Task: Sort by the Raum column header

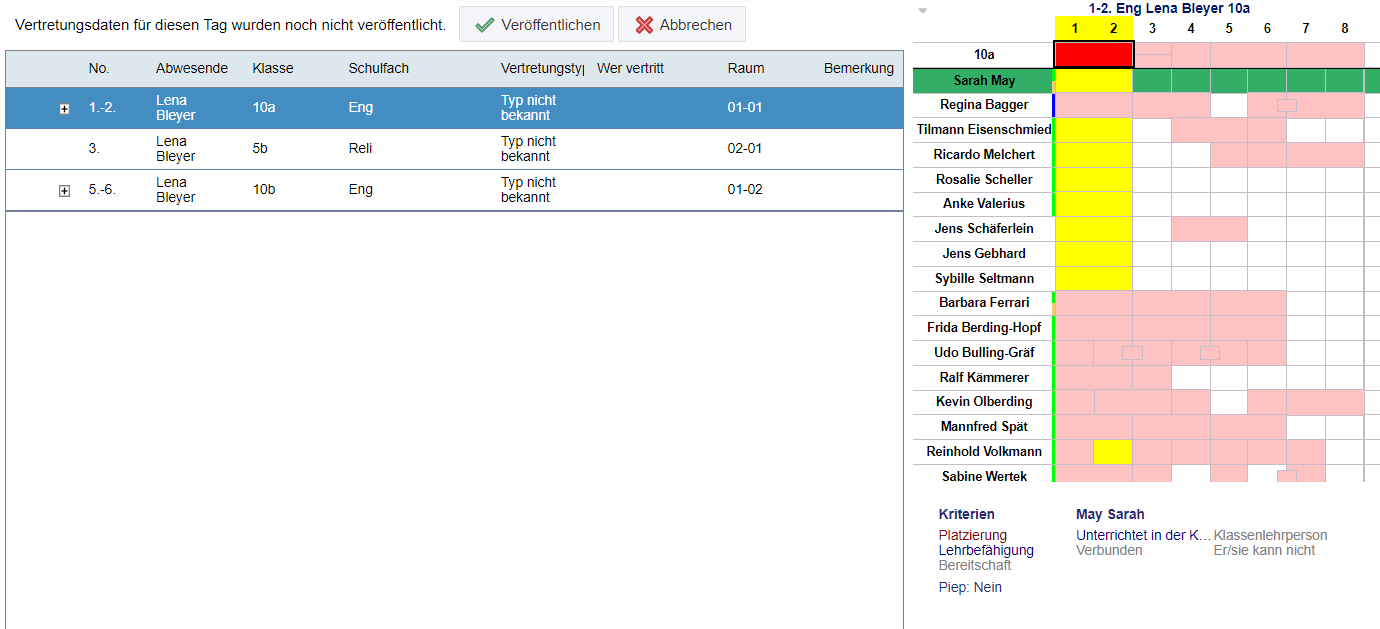Action: click(746, 68)
